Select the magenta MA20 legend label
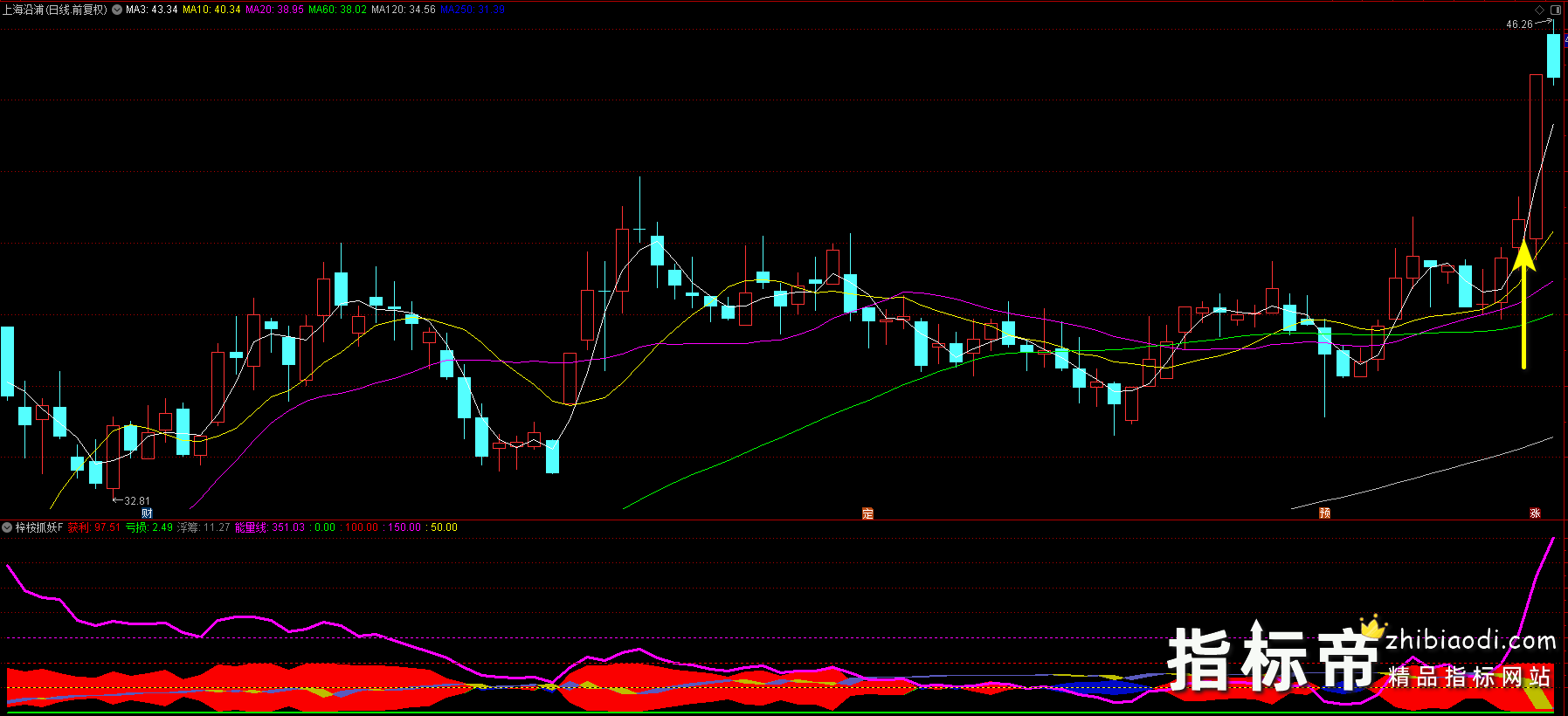Screen dimensions: 1568x716 (274, 10)
